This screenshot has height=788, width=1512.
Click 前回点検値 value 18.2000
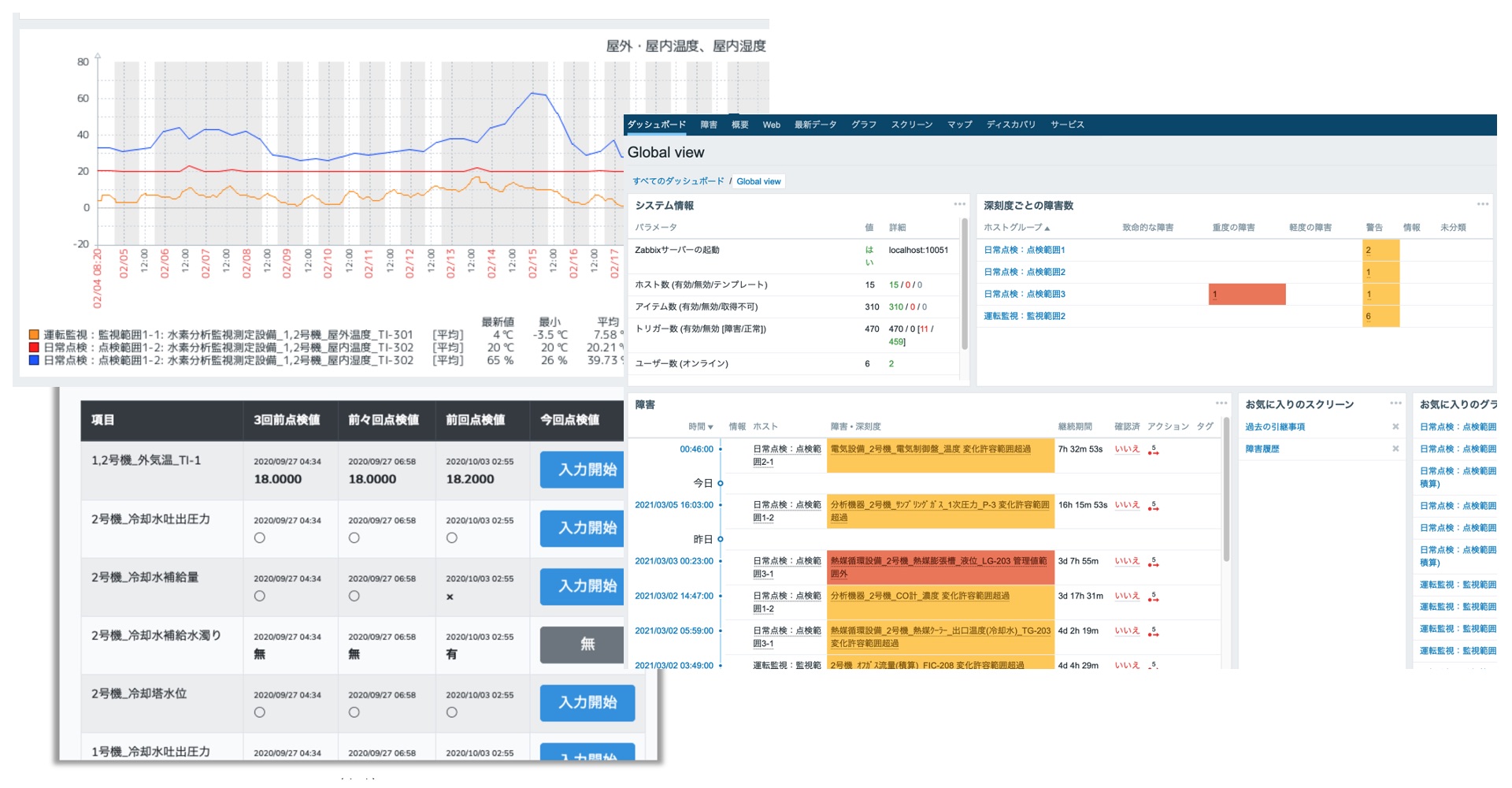pyautogui.click(x=470, y=479)
